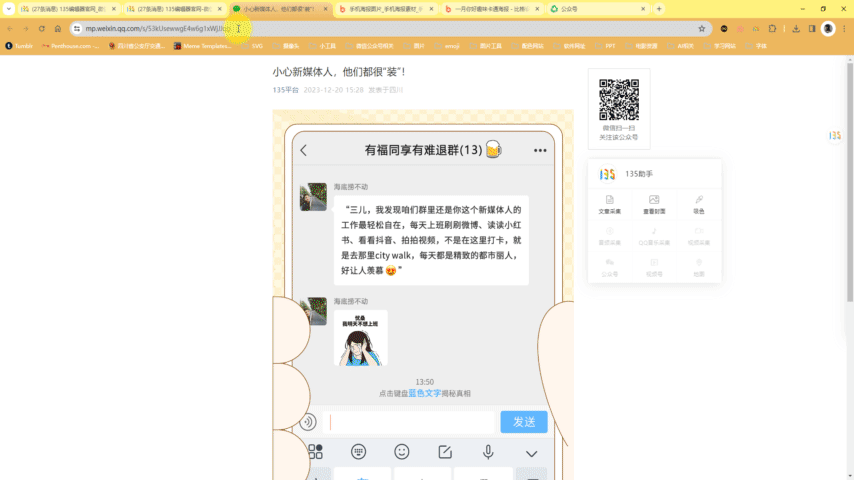854x480 pixels.
Task: Select QQ音乐采集 in 135助手 panel
Action: tap(654, 236)
